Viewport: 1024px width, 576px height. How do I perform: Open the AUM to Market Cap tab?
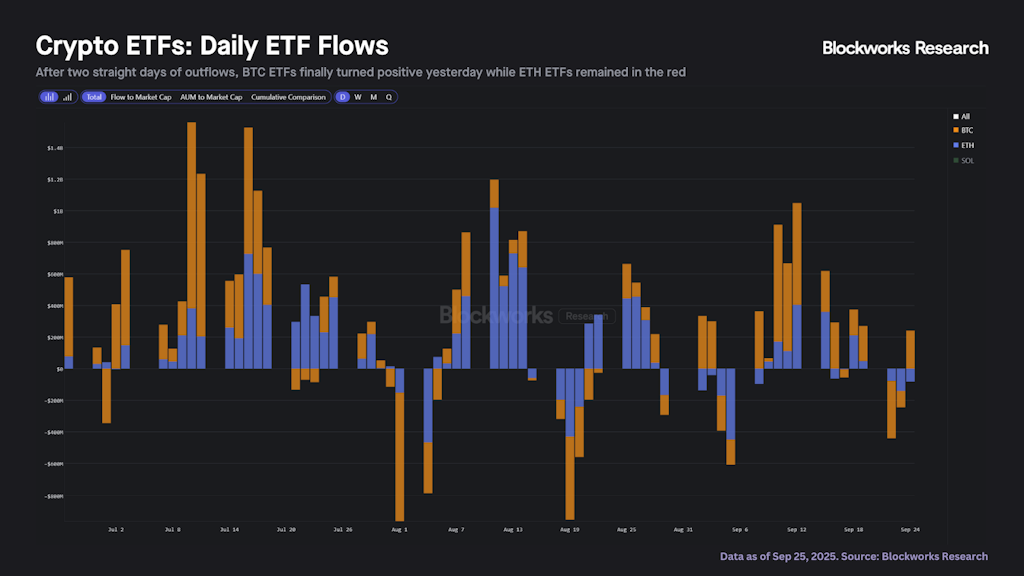[211, 97]
